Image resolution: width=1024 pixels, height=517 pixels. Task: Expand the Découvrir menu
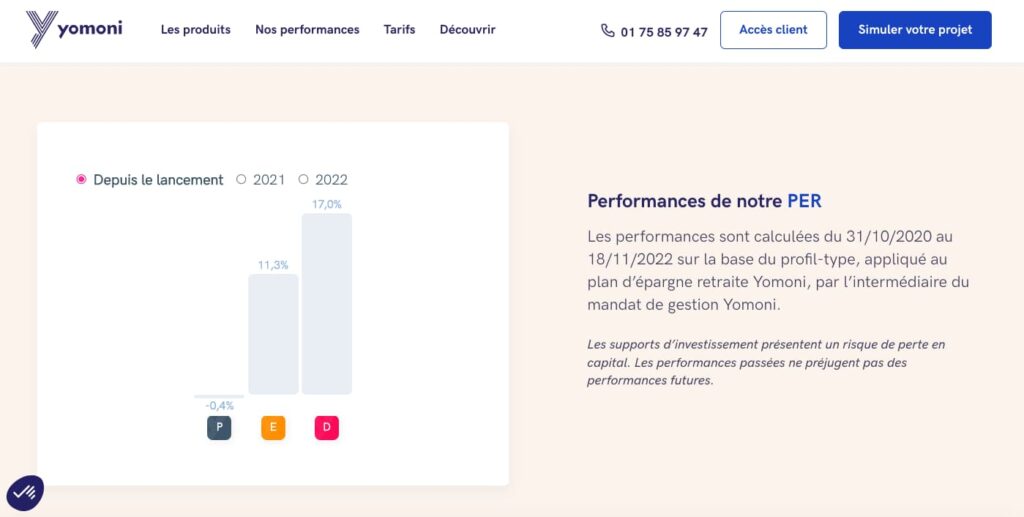(467, 30)
